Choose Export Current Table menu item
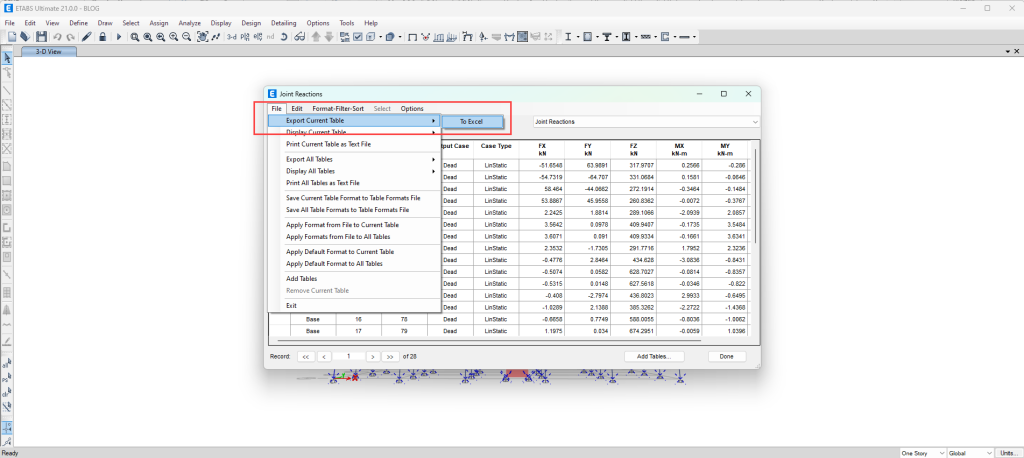The width and height of the screenshot is (1024, 458). (355, 121)
